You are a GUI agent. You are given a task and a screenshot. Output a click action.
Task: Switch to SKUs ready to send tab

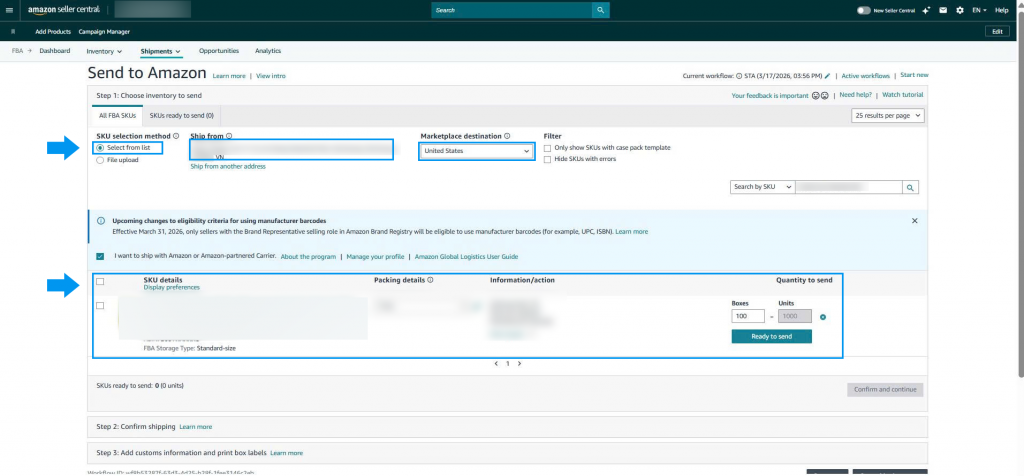pos(181,116)
